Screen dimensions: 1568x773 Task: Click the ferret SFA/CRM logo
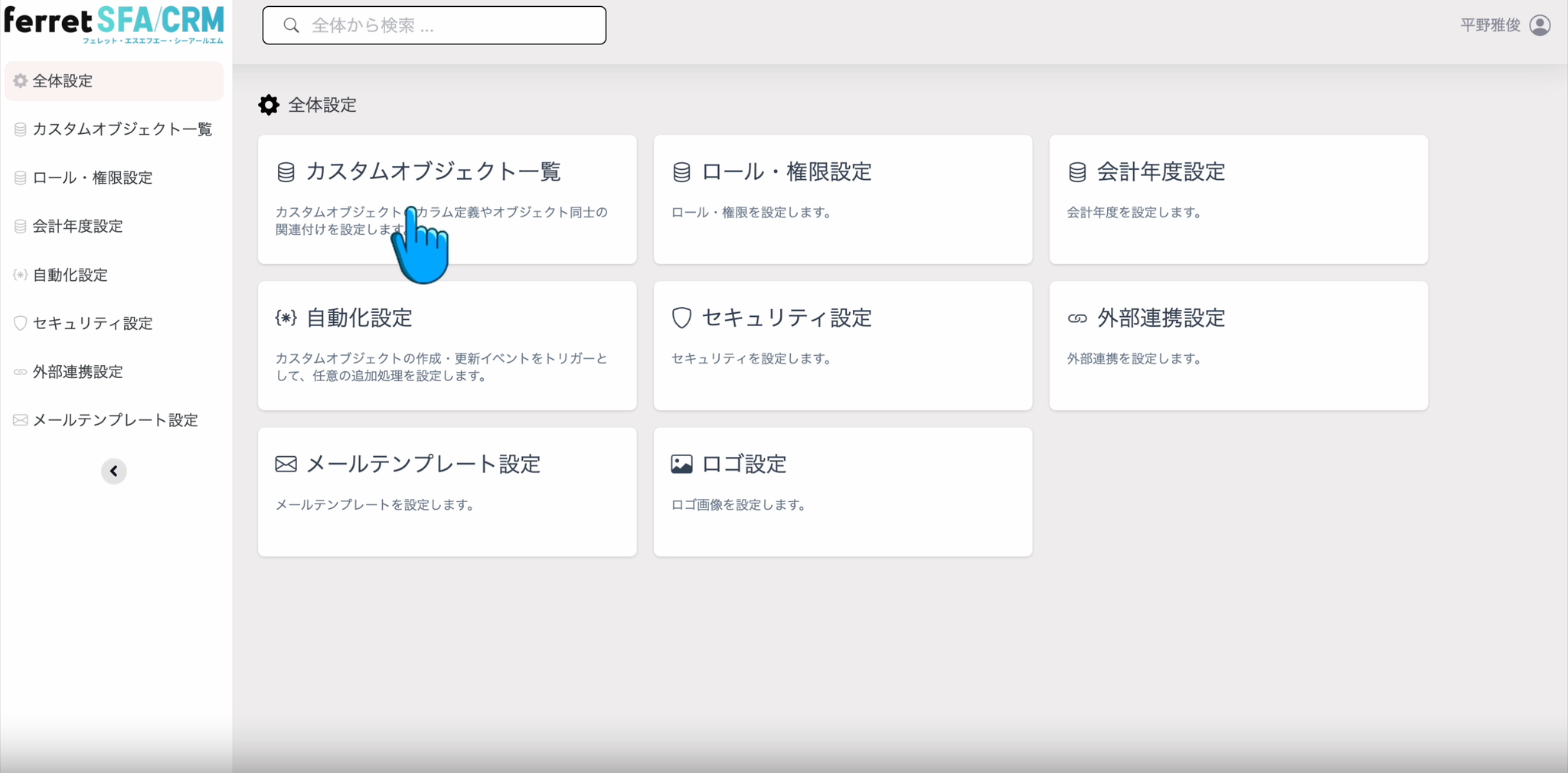point(114,25)
